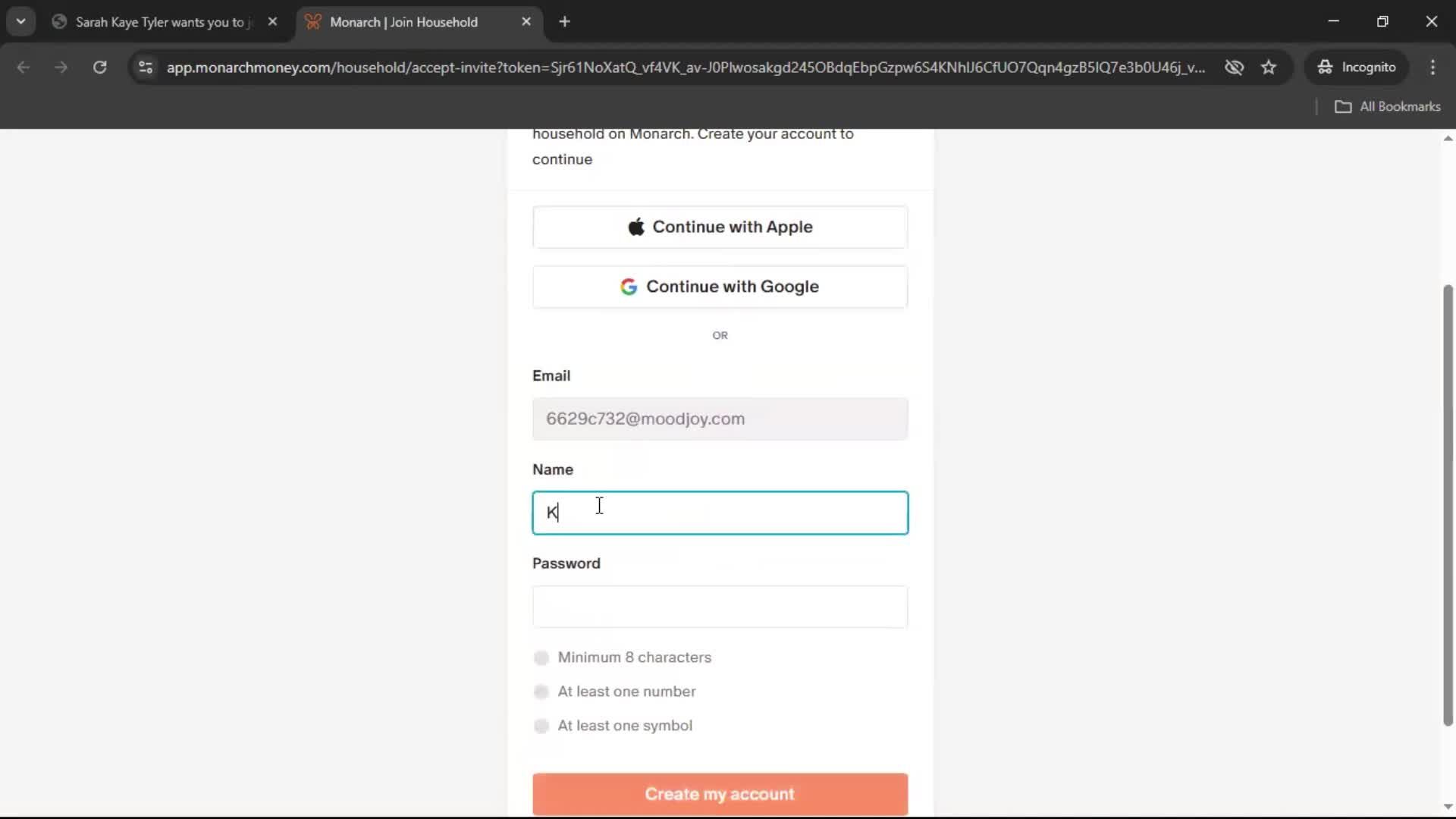
Task: Open the All Bookmarks folder
Action: point(1387,107)
